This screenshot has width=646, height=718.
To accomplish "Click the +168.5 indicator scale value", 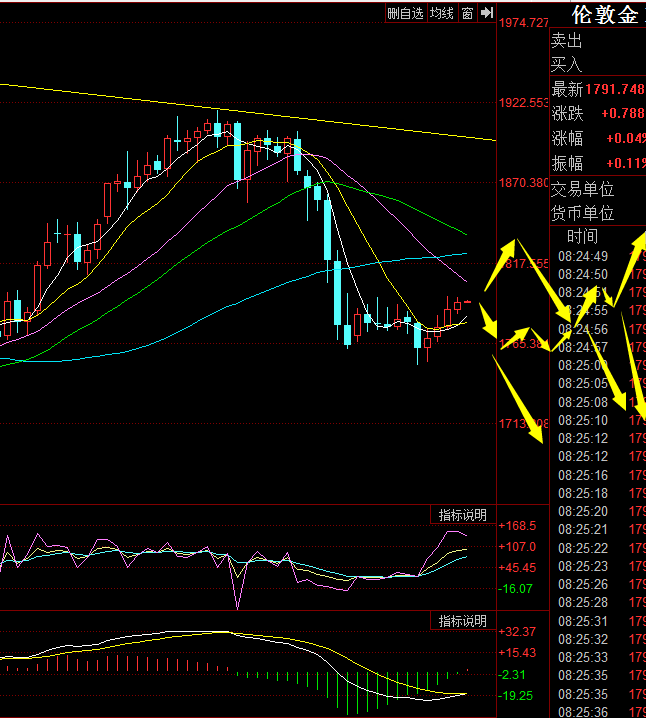I will [x=517, y=526].
